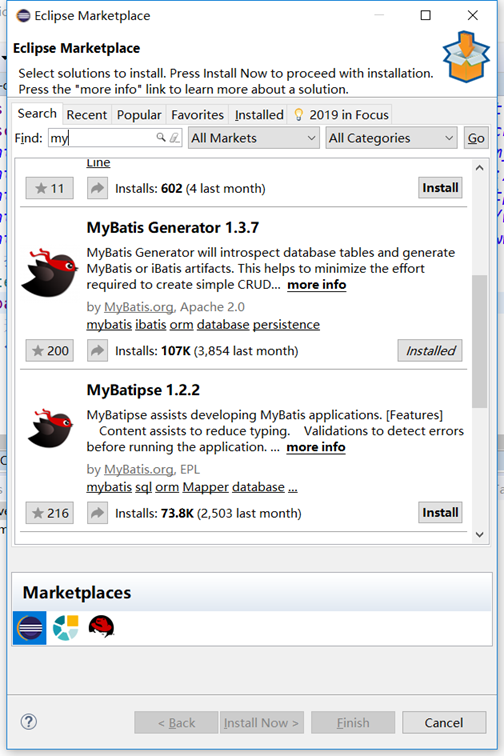Click the MyBatis Generator 1.3.7 title
This screenshot has width=504, height=756.
pyautogui.click(x=173, y=227)
